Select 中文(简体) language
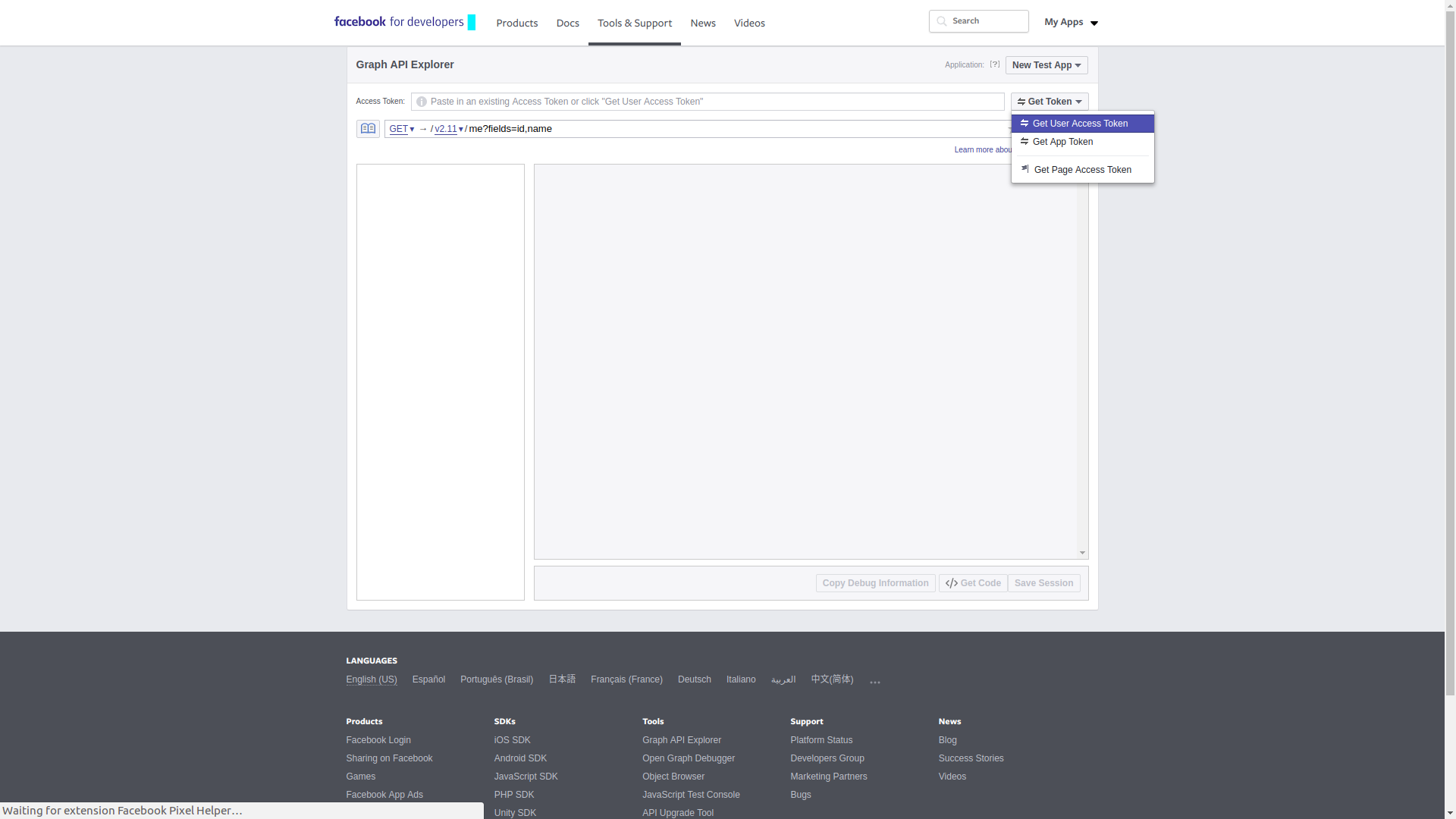Screen dimensions: 1456x819 point(832,679)
